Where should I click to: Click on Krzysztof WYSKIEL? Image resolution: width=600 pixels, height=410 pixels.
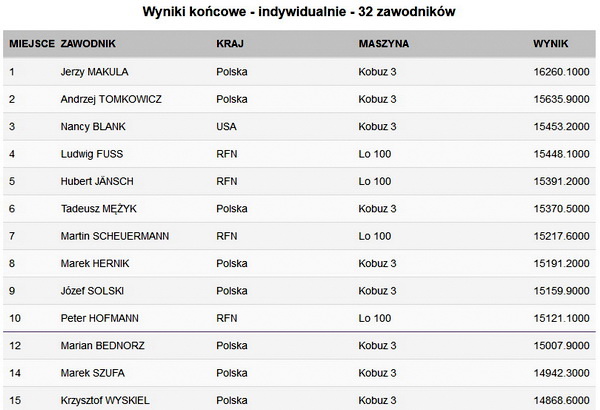coord(108,400)
